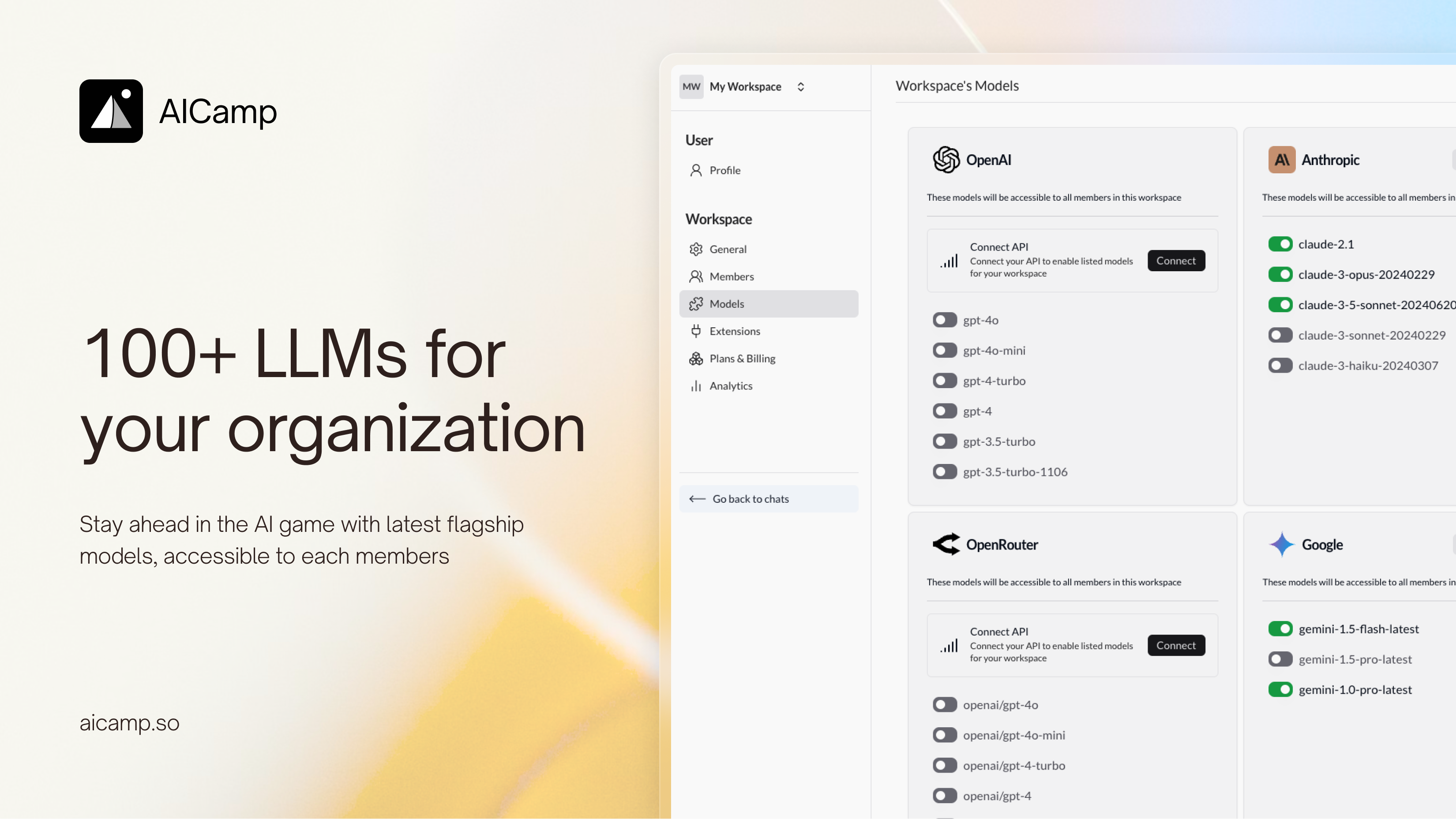
Task: Enable the gpt-4o model toggle
Action: 945,320
